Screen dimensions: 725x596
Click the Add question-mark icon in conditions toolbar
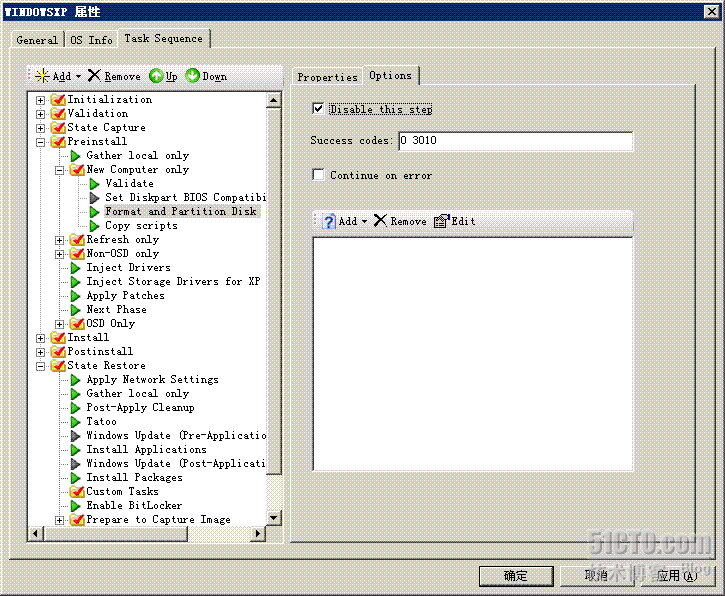[328, 221]
